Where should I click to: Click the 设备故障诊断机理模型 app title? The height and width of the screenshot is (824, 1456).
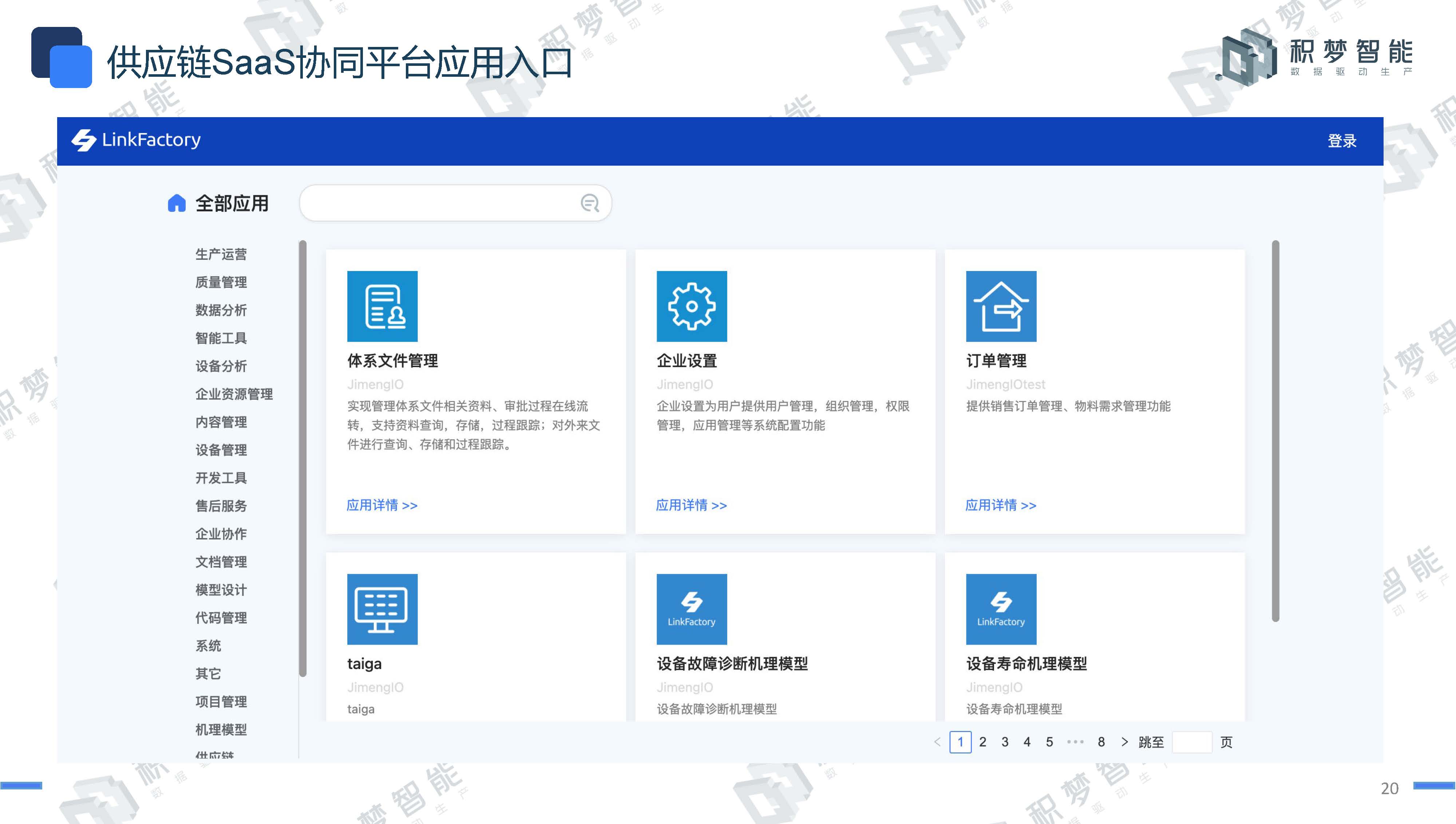point(732,664)
